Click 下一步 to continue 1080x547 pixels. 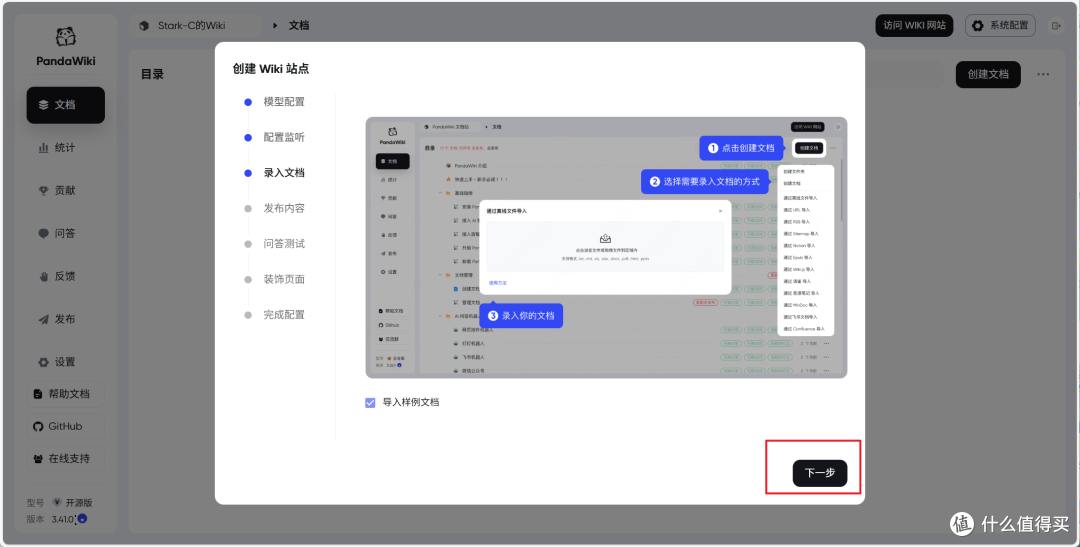(x=820, y=473)
